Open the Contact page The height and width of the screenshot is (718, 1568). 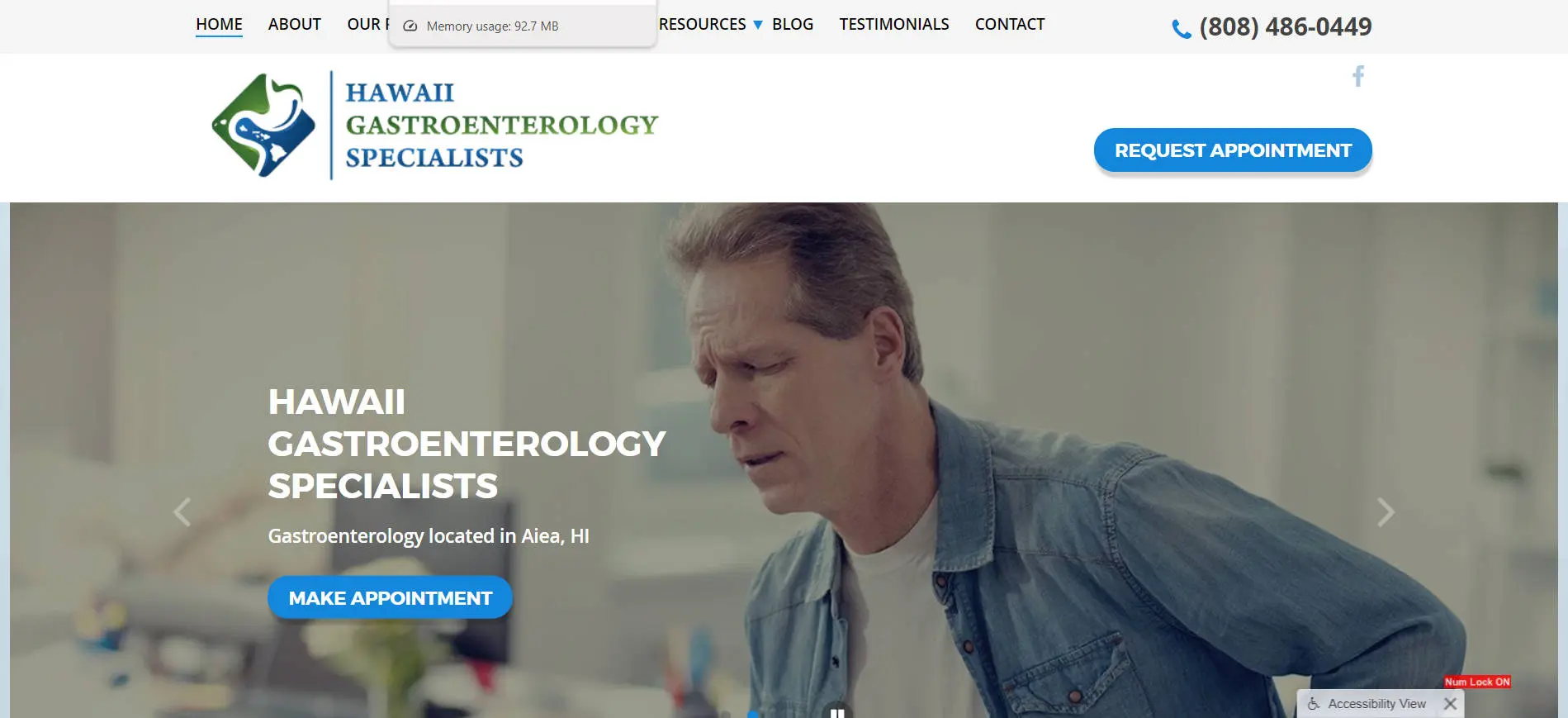tap(1010, 25)
